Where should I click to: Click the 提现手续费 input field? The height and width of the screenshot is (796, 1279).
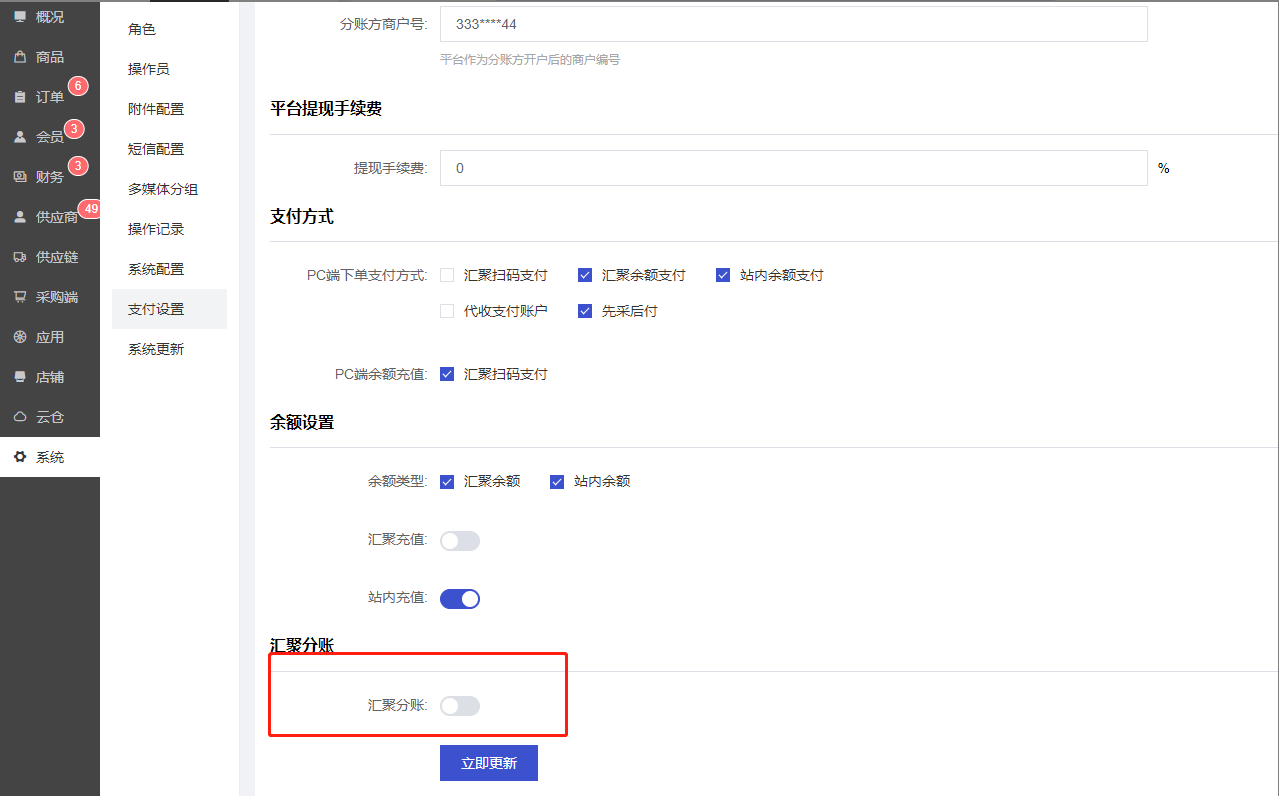tap(793, 168)
